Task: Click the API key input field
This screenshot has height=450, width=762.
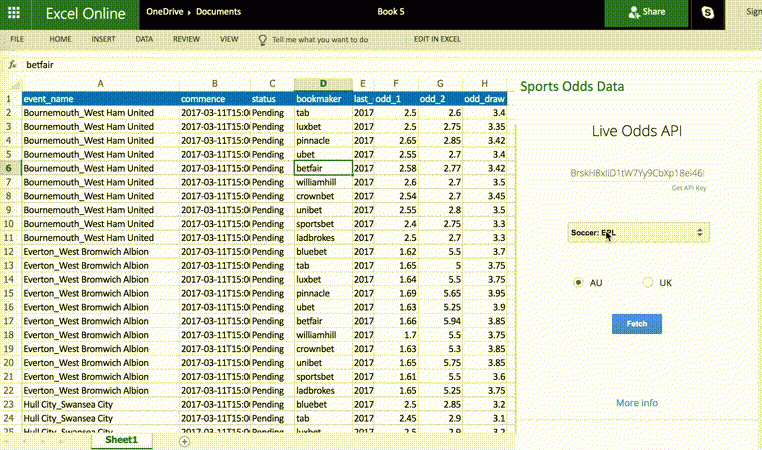Action: tap(636, 173)
